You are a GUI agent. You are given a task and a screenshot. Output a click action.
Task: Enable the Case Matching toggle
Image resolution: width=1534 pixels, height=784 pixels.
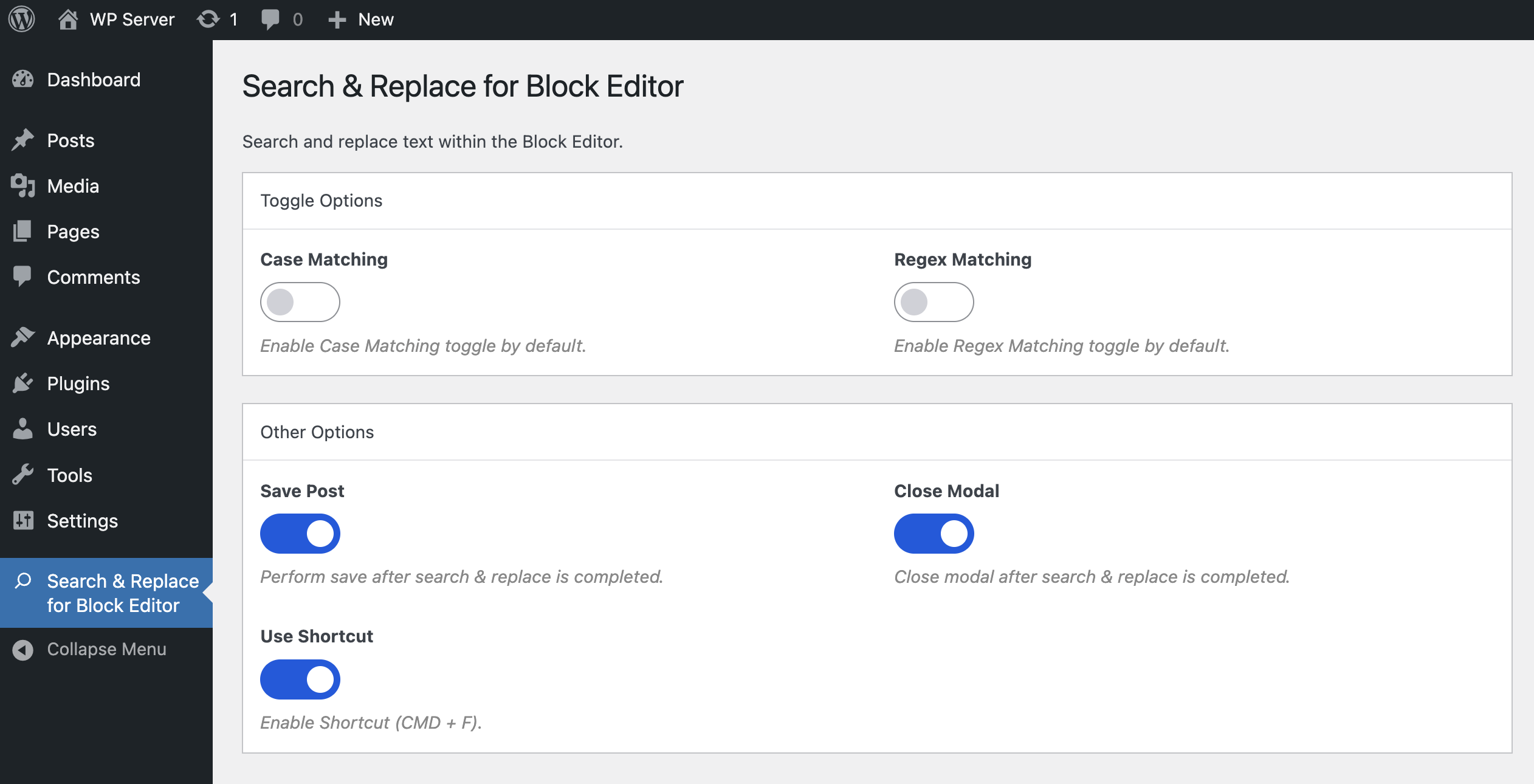(x=300, y=302)
